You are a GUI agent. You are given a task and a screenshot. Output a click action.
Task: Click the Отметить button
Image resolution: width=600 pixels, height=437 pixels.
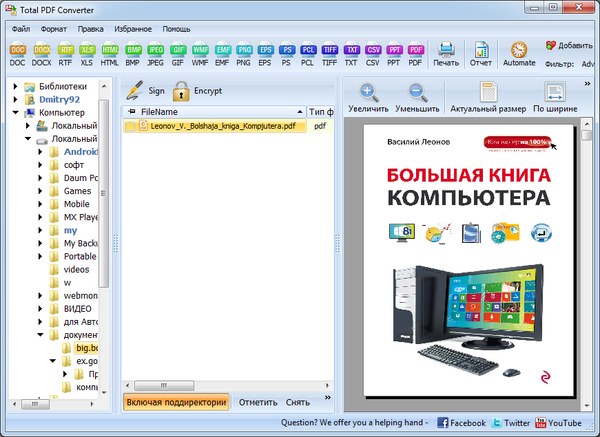[x=258, y=402]
